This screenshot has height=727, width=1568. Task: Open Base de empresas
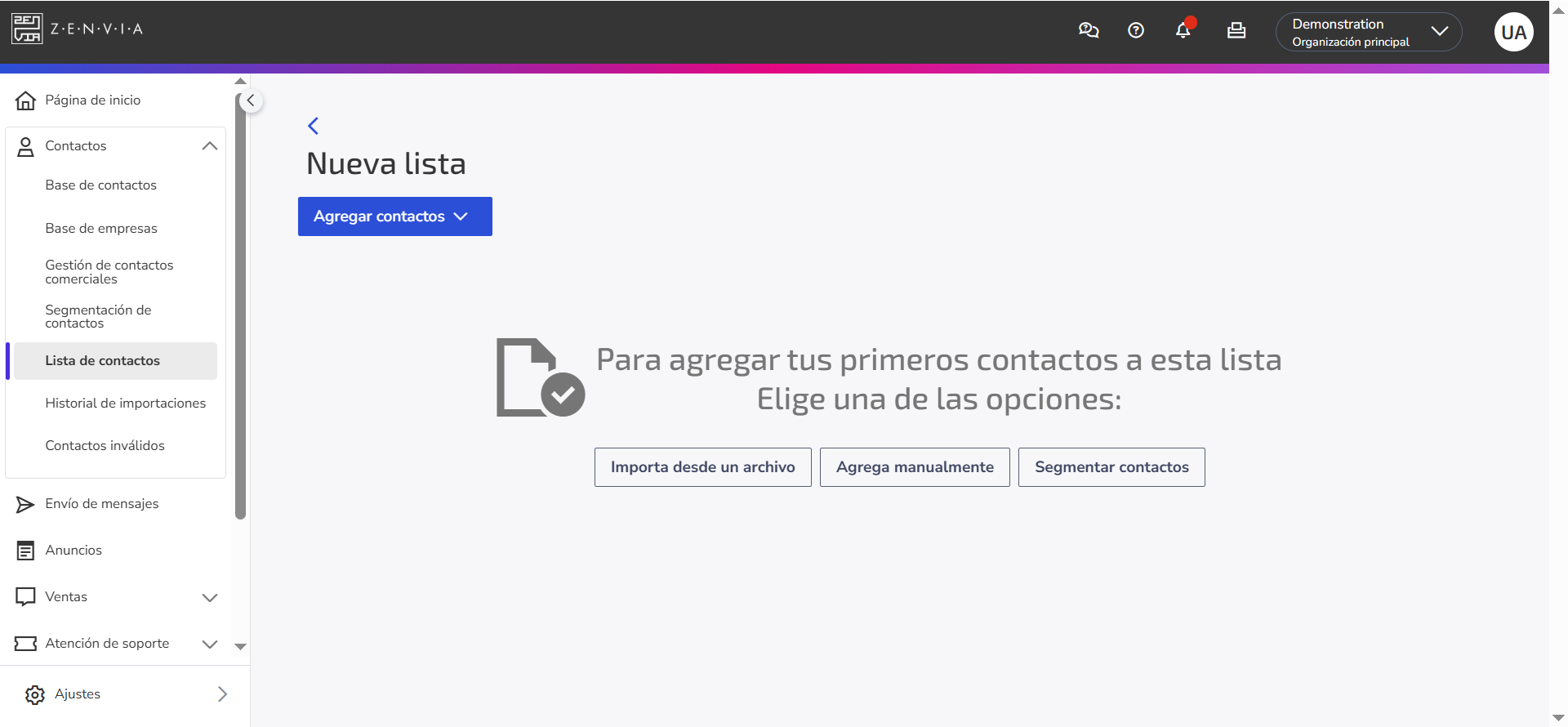pos(101,229)
